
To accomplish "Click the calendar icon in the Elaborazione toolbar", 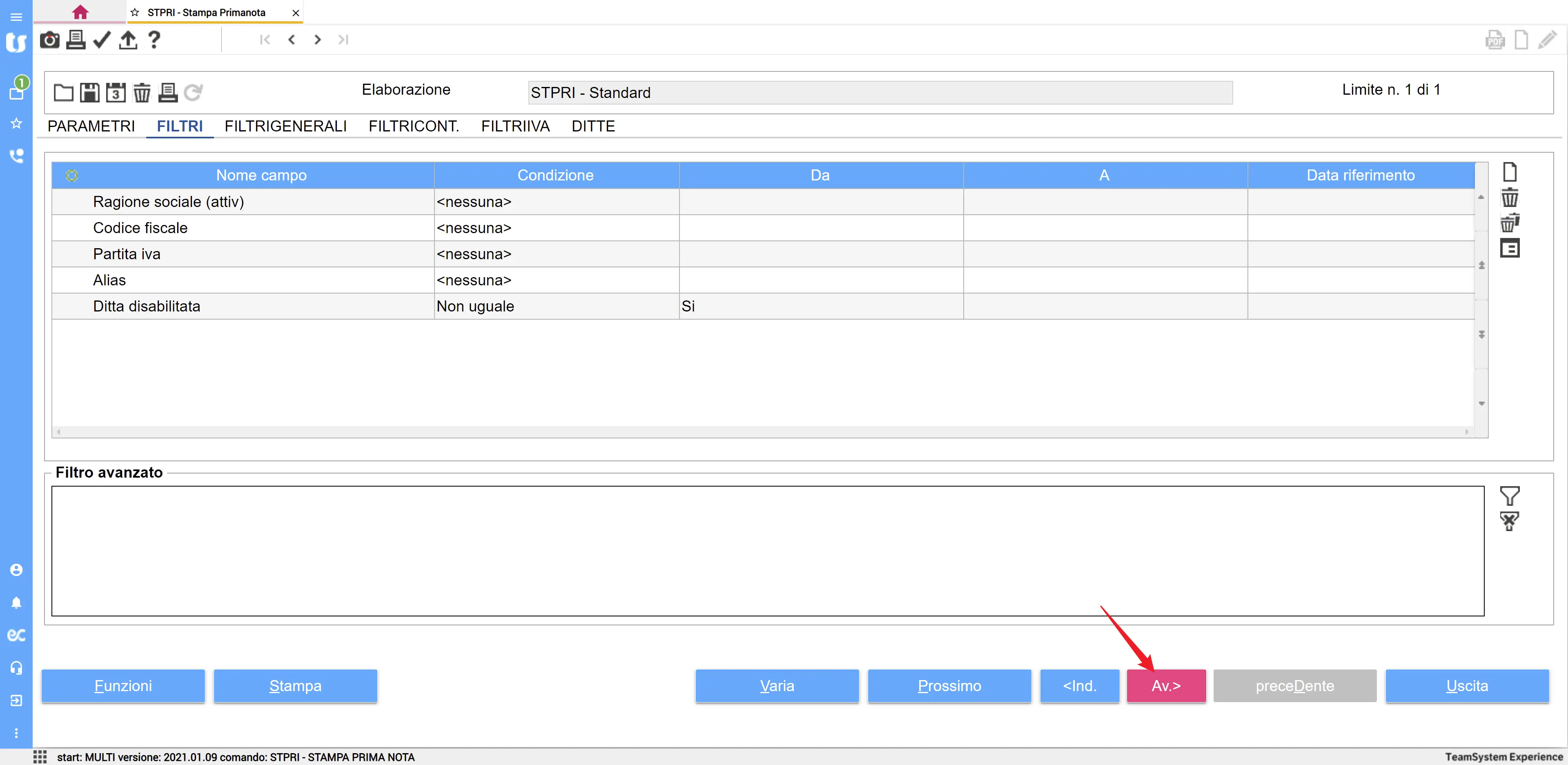I will click(x=116, y=93).
